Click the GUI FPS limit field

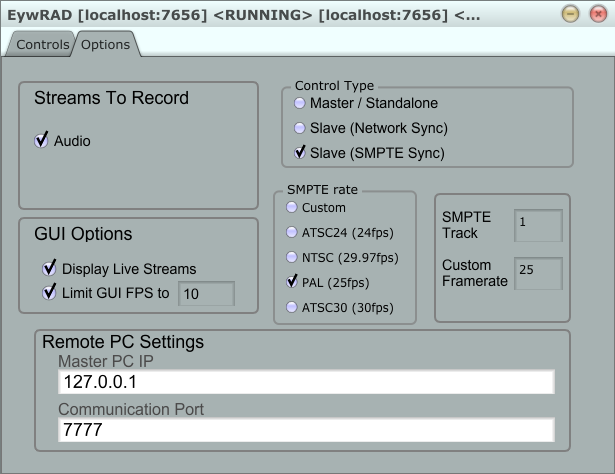206,293
